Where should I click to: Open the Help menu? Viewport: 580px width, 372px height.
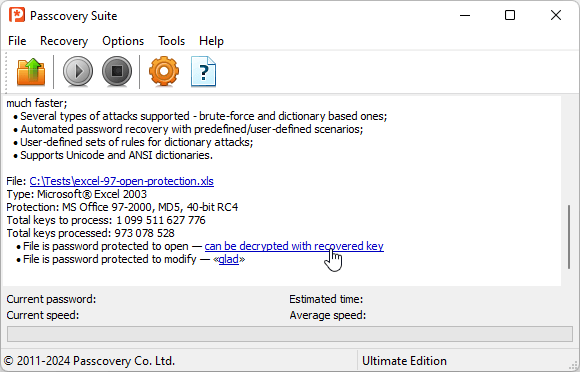point(211,41)
